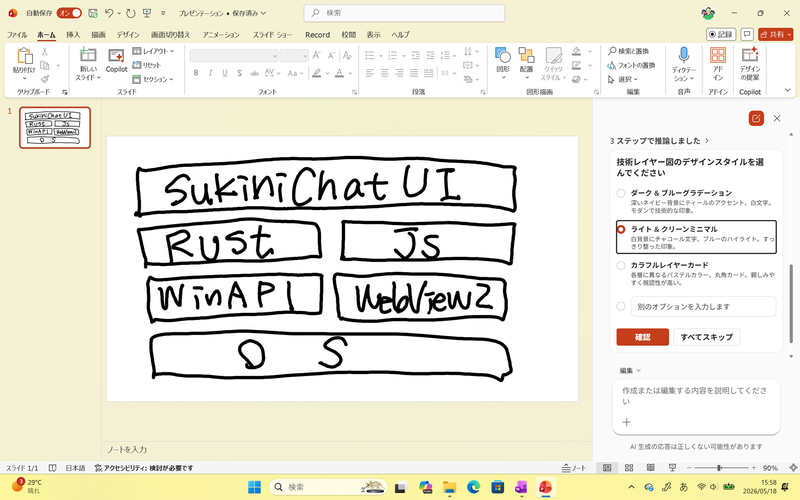Start Dictation with the microphone icon
Viewport: 800px width, 500px height.
pos(684,55)
